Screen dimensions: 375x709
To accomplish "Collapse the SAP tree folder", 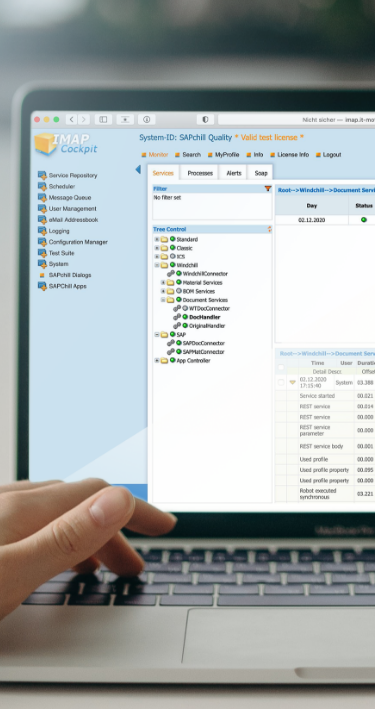I will [157, 335].
